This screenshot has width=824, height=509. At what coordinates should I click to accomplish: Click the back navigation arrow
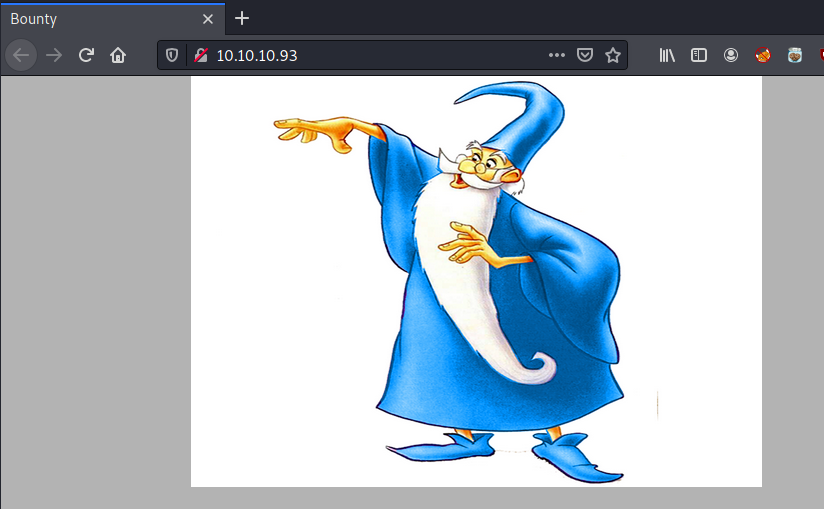[21, 55]
